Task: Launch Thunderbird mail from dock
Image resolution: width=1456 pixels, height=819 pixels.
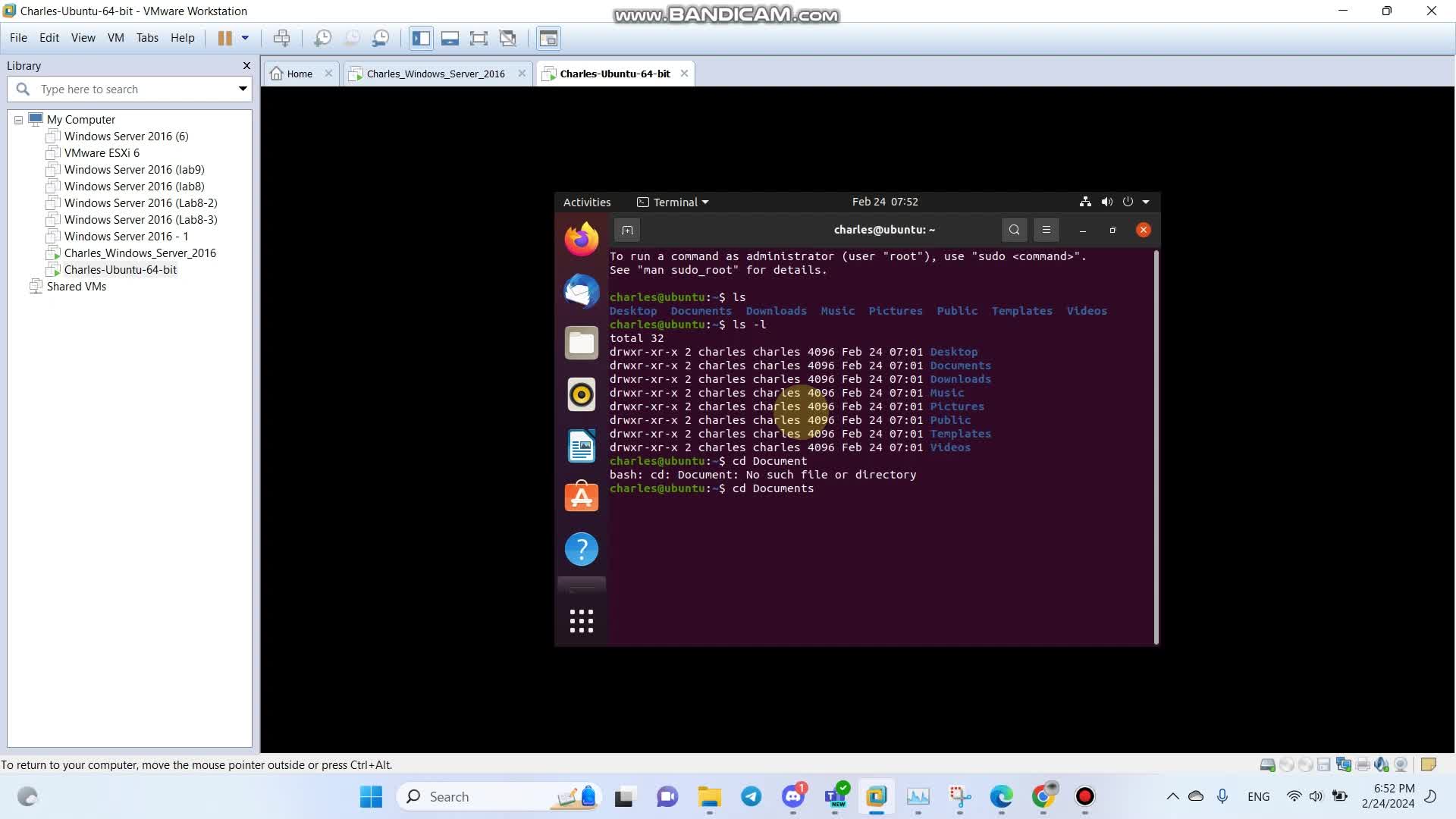Action: 582,291
